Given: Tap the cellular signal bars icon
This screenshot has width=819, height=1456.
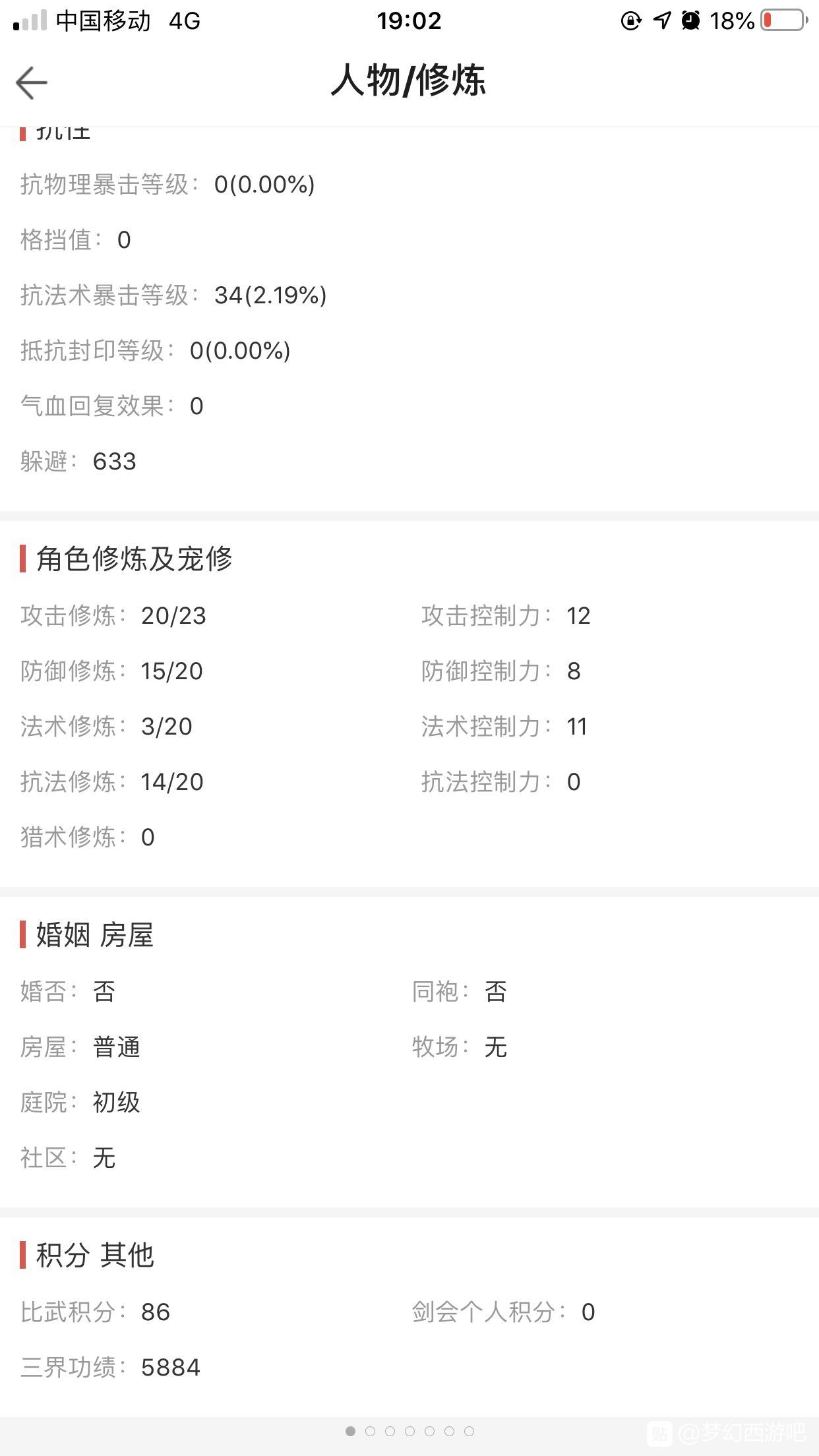Looking at the screenshot, I should pos(30,20).
